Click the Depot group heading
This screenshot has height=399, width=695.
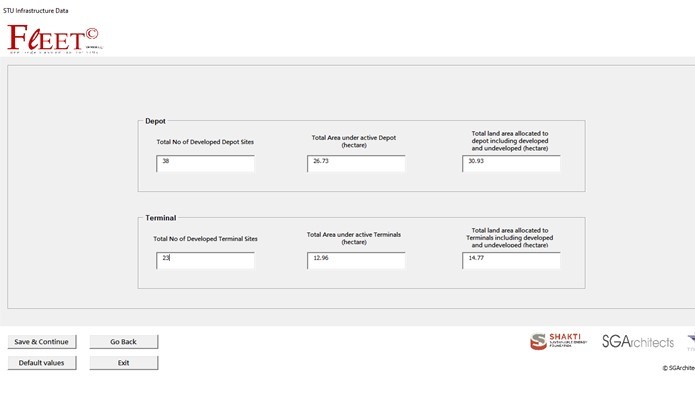click(x=155, y=121)
